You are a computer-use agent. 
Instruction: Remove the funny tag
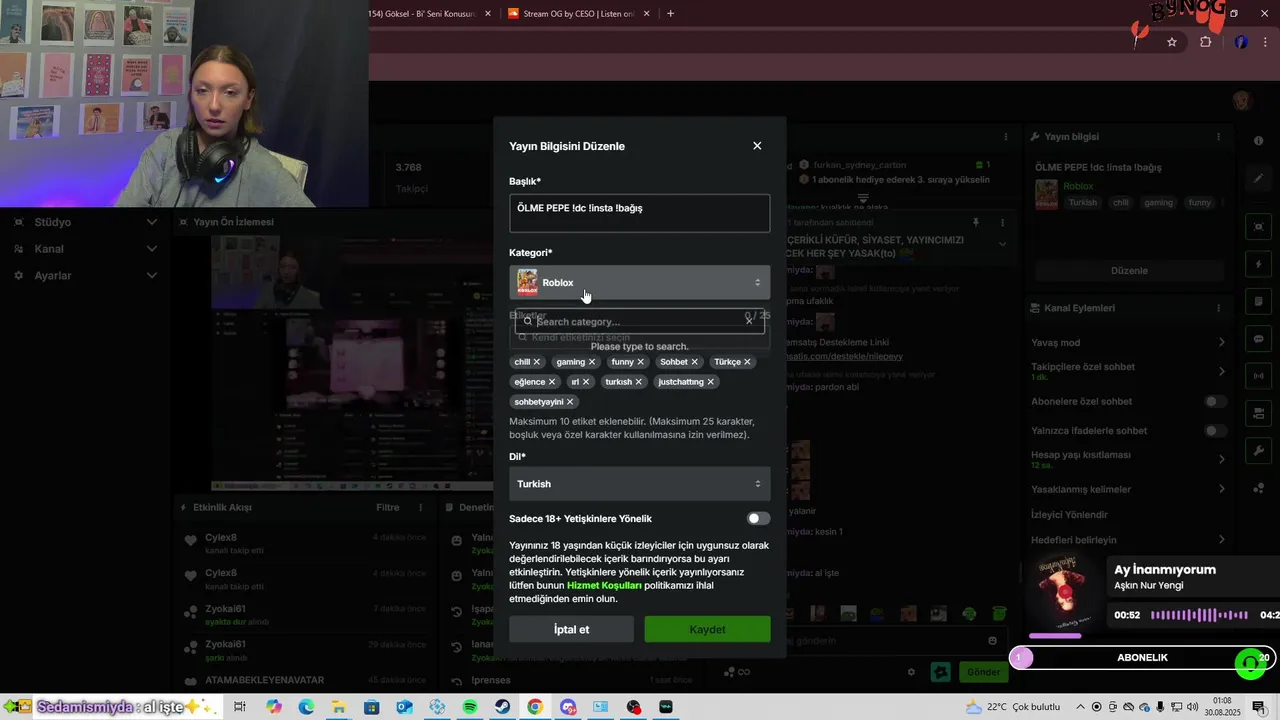641,362
